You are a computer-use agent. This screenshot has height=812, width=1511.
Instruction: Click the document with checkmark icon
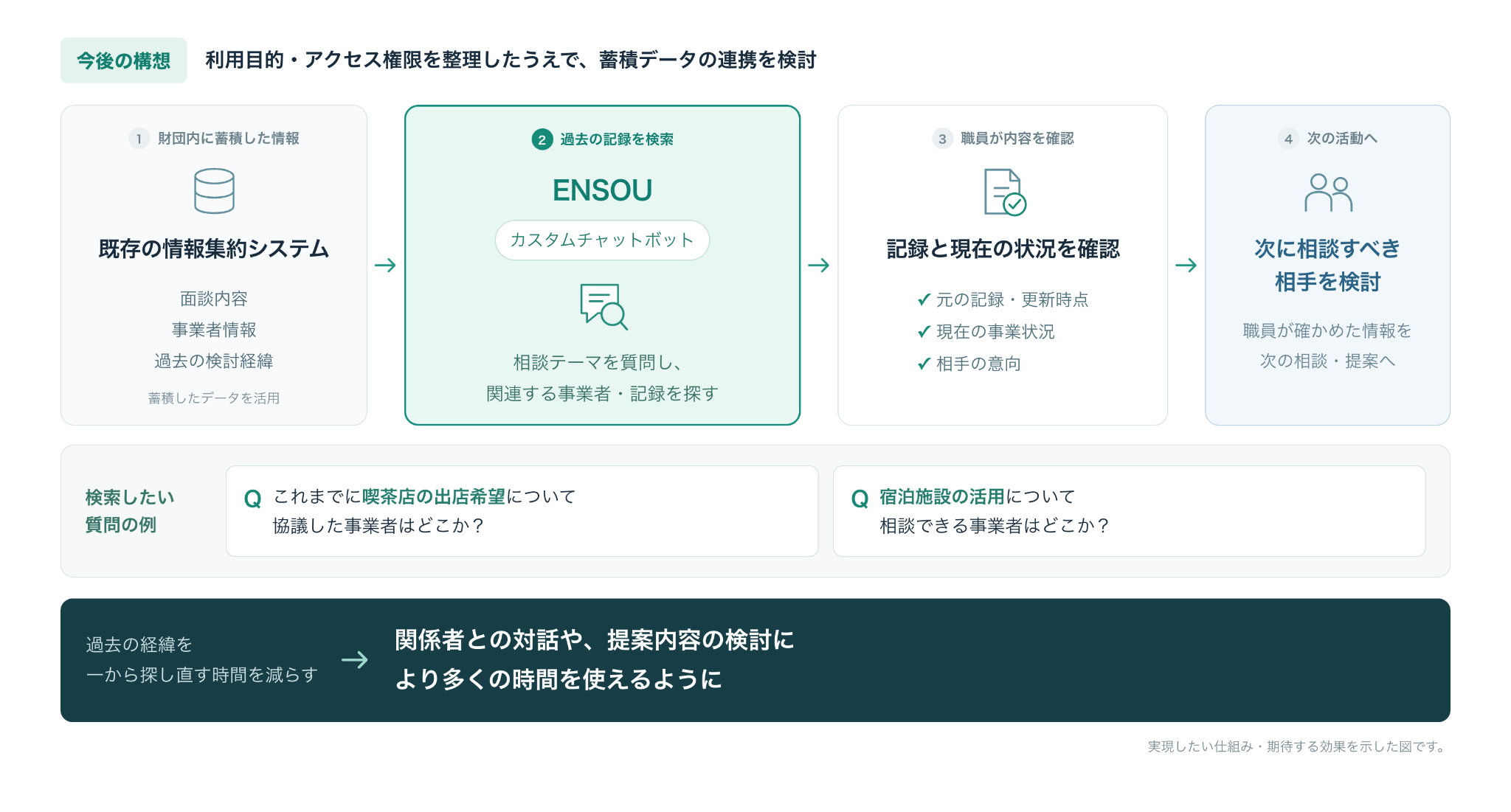click(1005, 192)
